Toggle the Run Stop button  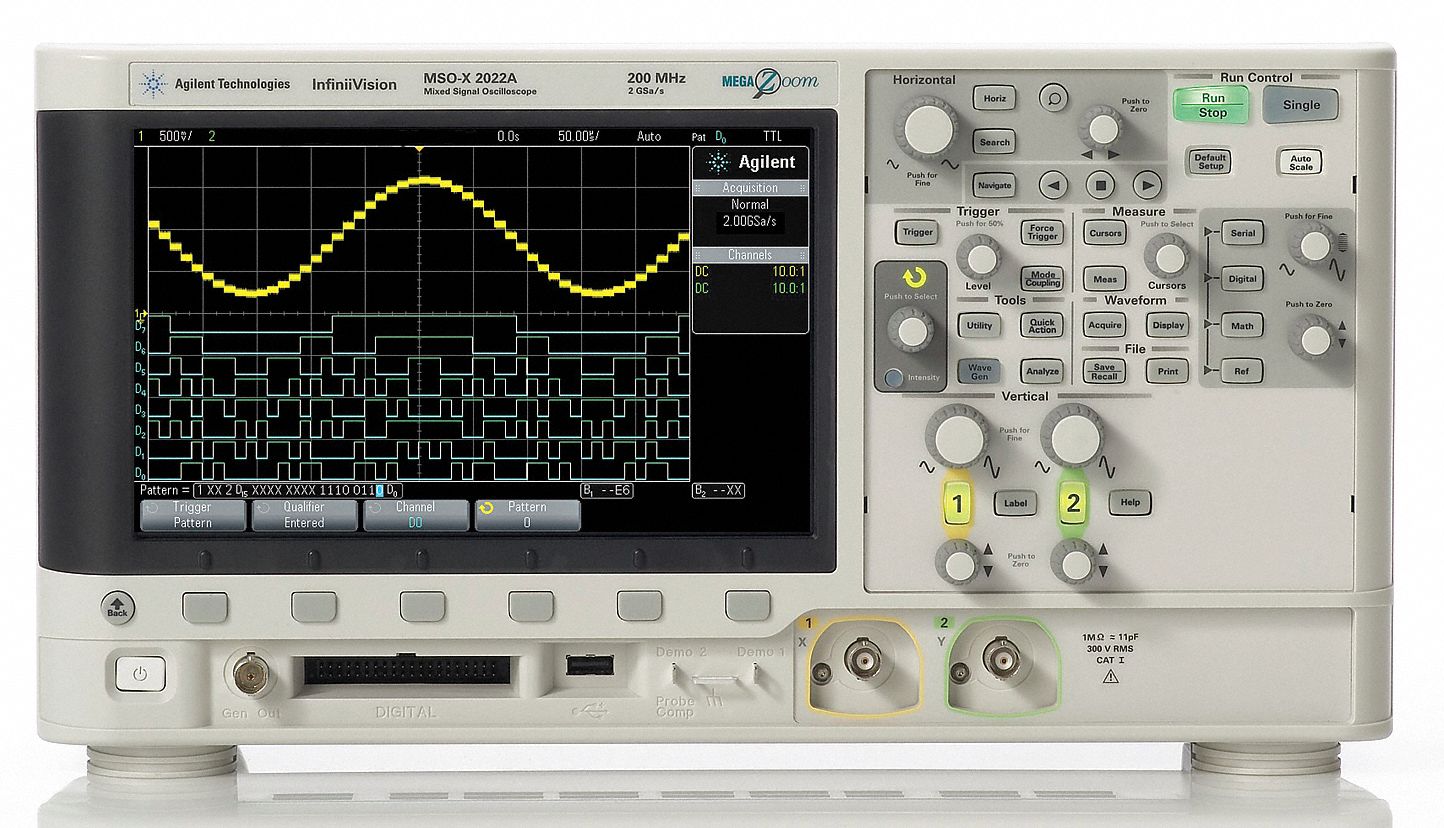coord(1211,105)
